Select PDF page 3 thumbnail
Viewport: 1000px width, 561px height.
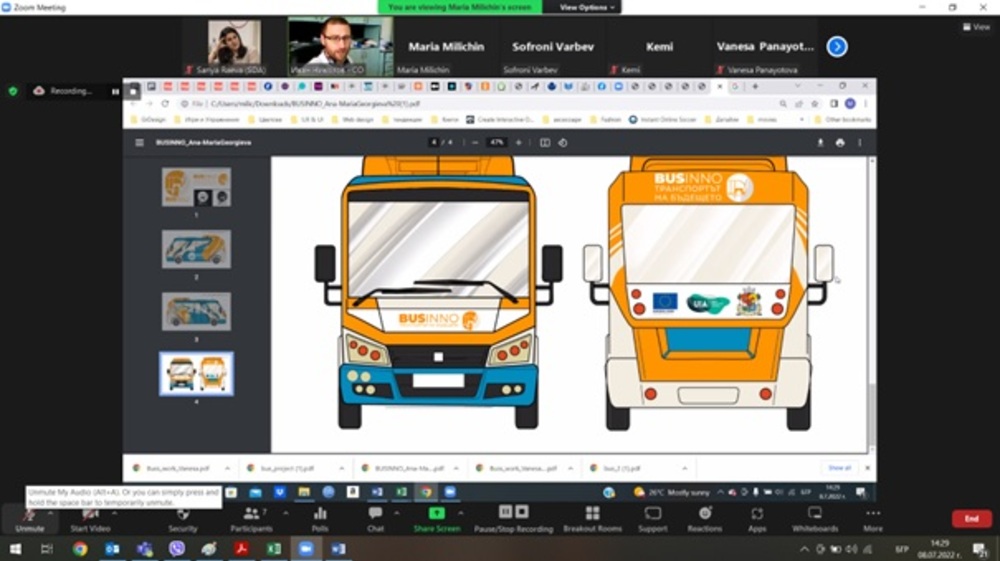tap(196, 311)
